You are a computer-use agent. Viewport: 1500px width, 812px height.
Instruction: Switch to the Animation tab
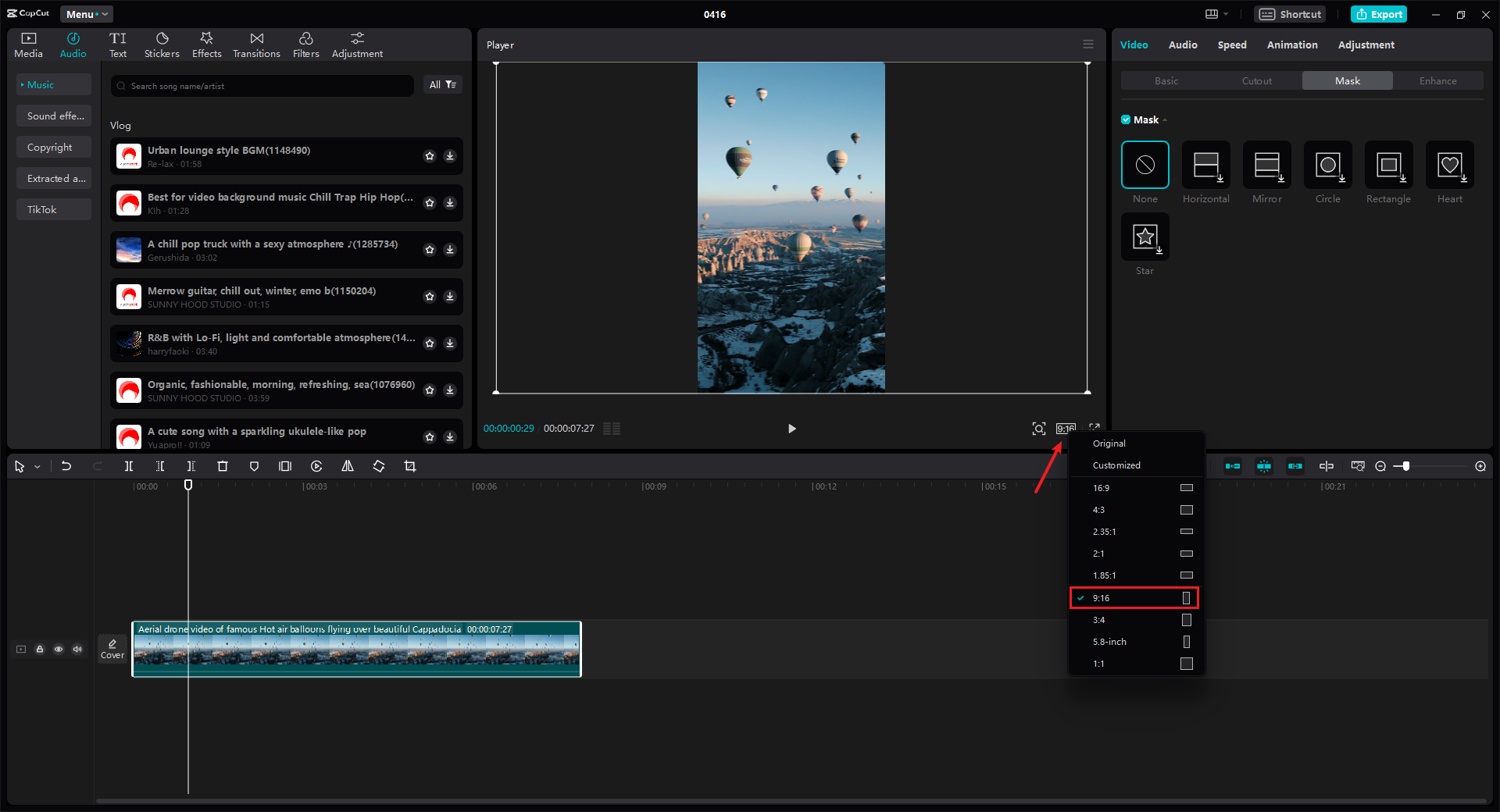(x=1291, y=45)
